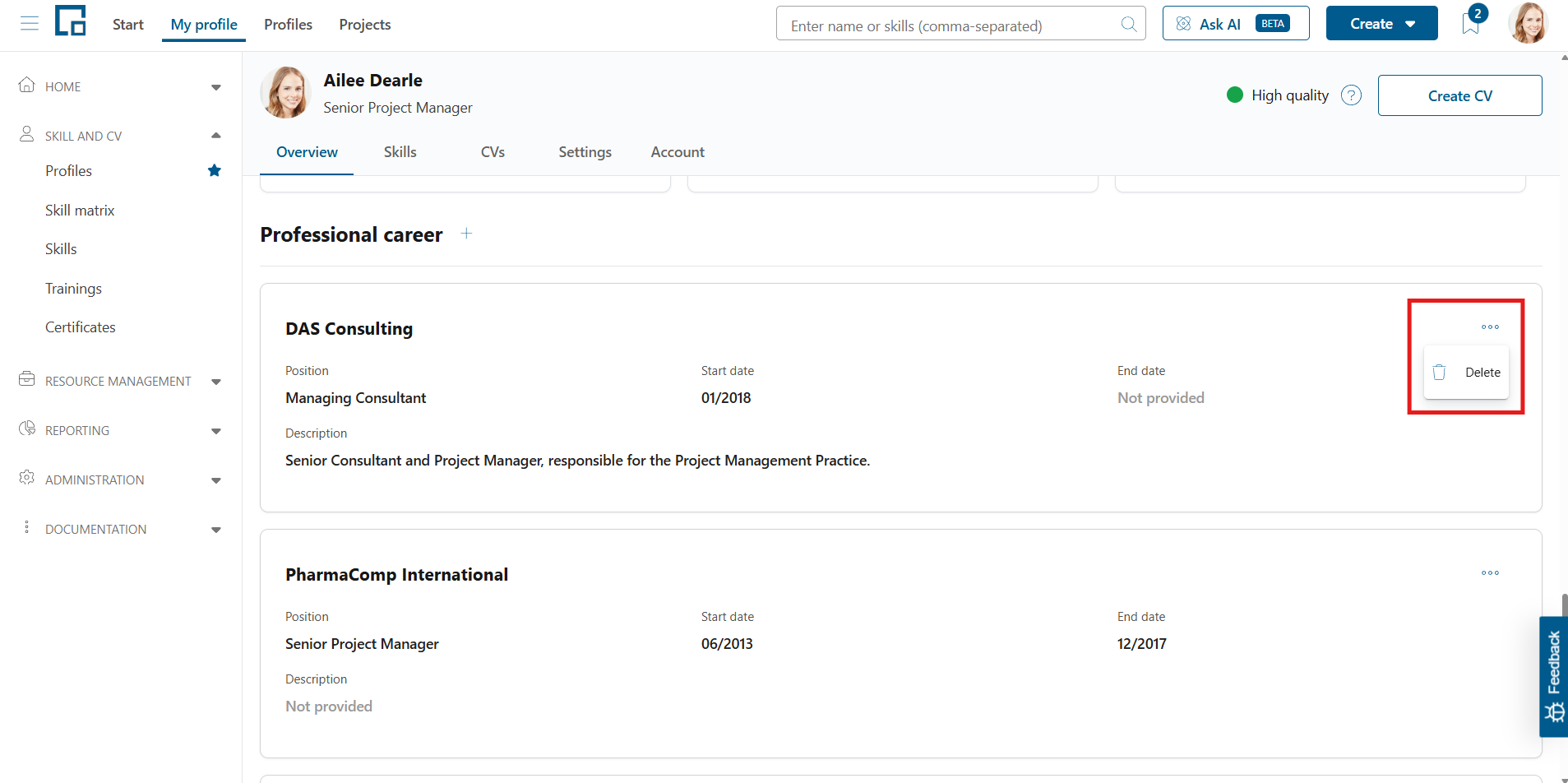Click the Documentation dots icon
Screen dimensions: 1568x783
[x=27, y=527]
